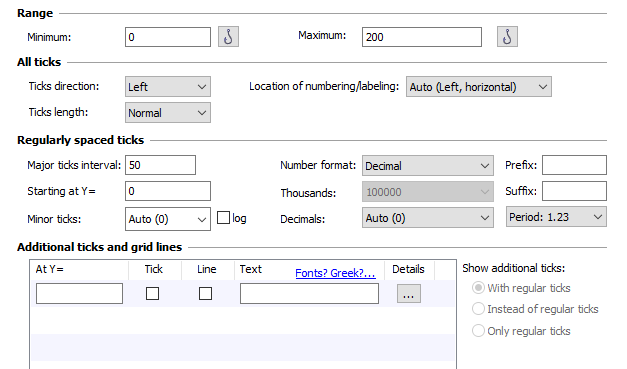Screen dimensions: 627x369
Task: Click the Major ticks interval field
Action: (x=160, y=165)
